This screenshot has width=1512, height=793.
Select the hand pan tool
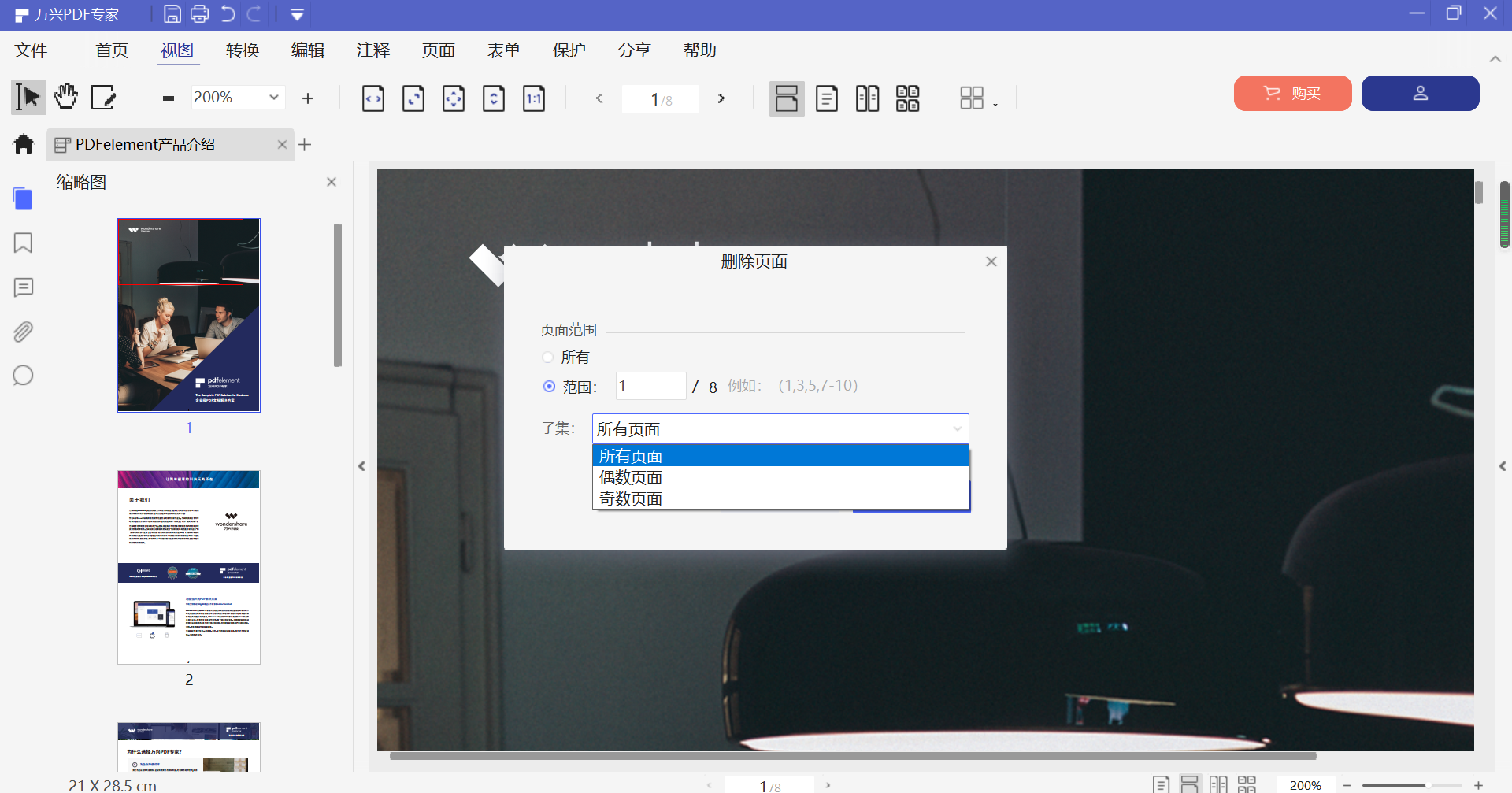click(65, 96)
